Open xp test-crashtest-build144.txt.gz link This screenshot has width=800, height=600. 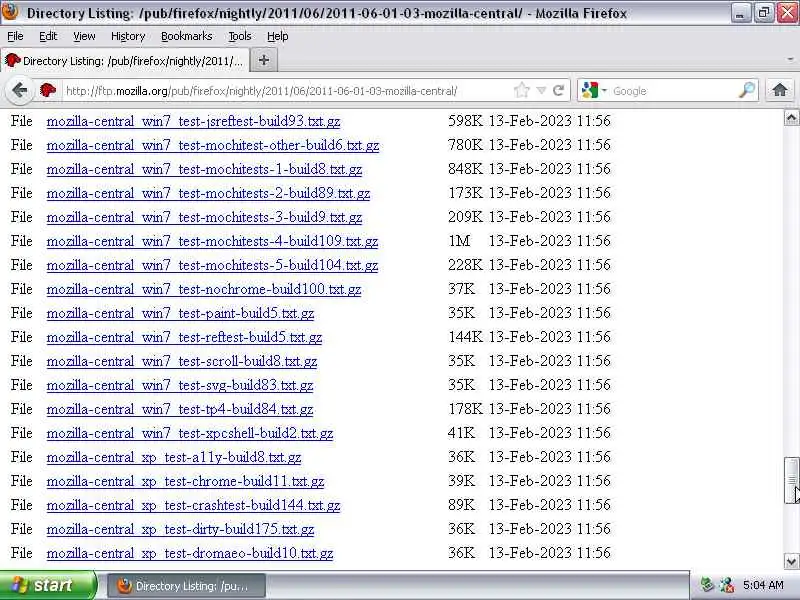193,505
